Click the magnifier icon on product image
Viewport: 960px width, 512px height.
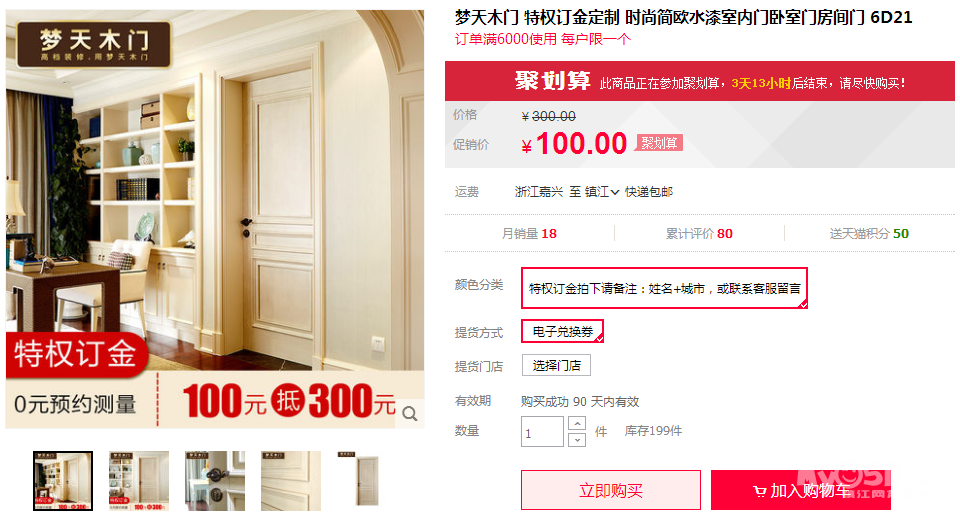click(x=410, y=415)
